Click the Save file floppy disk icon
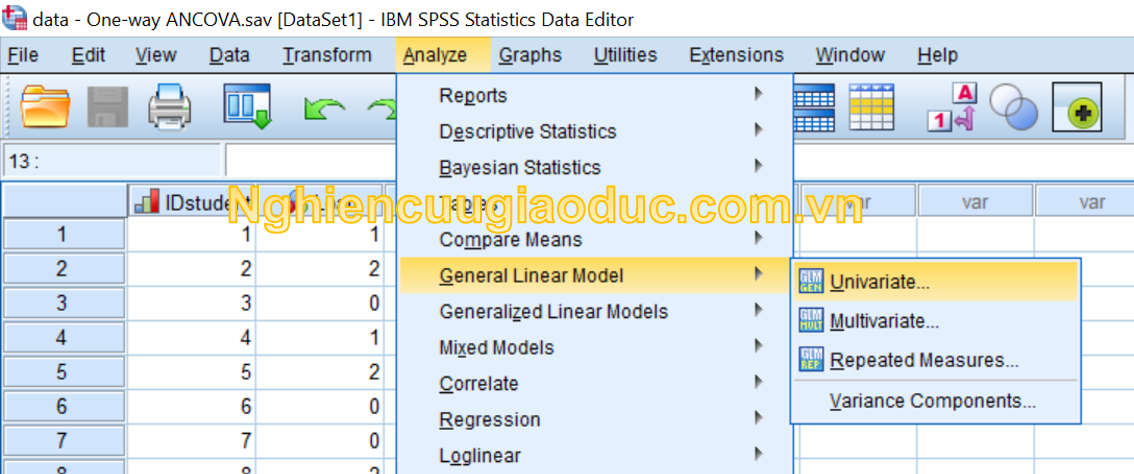Viewport: 1134px width, 474px height. [107, 107]
